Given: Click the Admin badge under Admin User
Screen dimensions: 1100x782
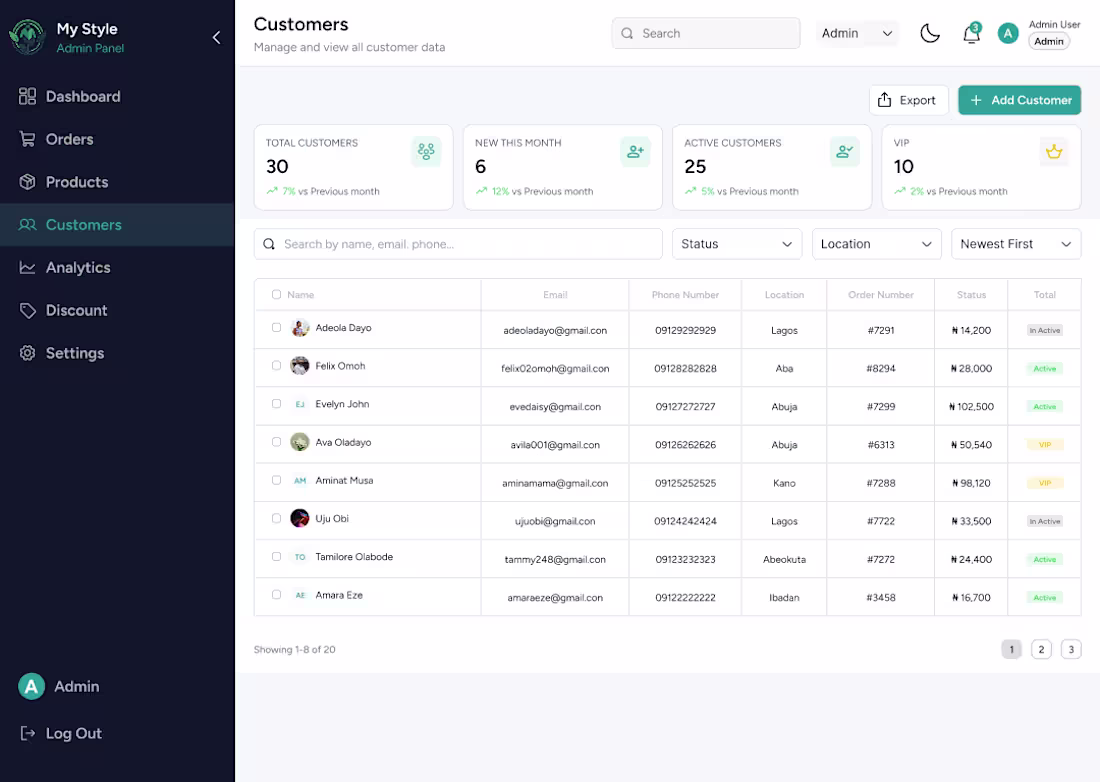Looking at the screenshot, I should [x=1049, y=41].
